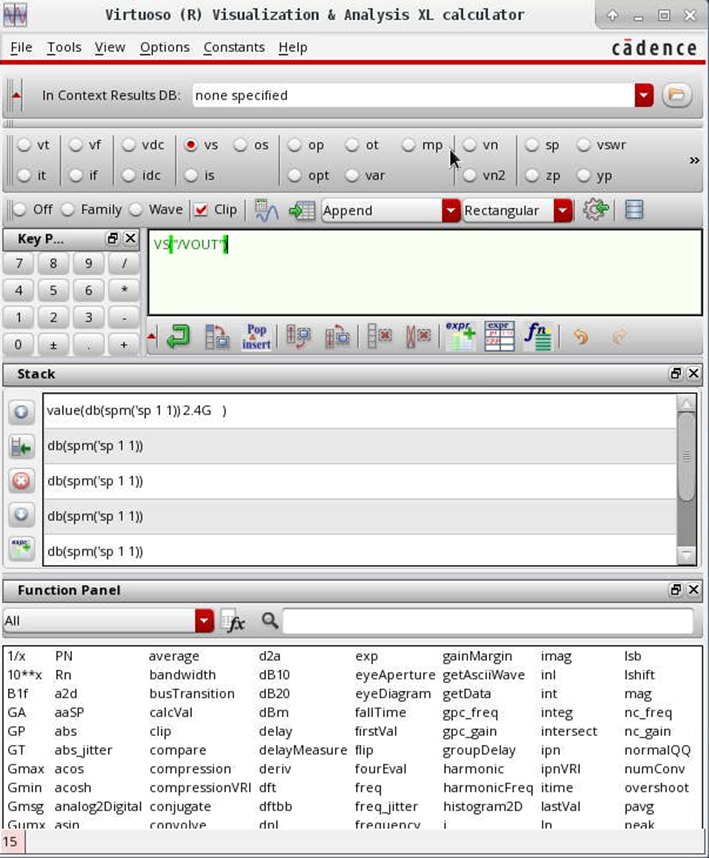
Task: Click the display table icon
Action: (302, 210)
